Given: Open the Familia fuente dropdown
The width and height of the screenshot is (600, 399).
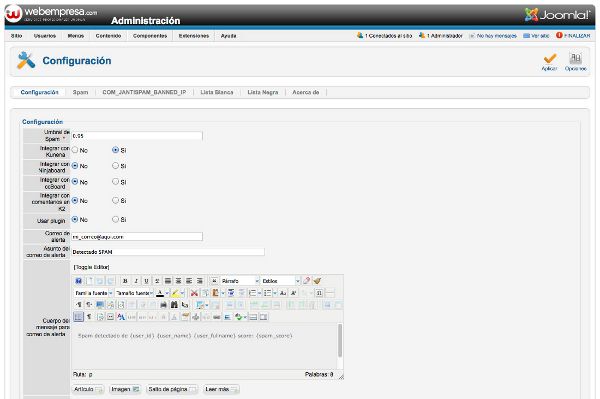Looking at the screenshot, I should 93,293.
